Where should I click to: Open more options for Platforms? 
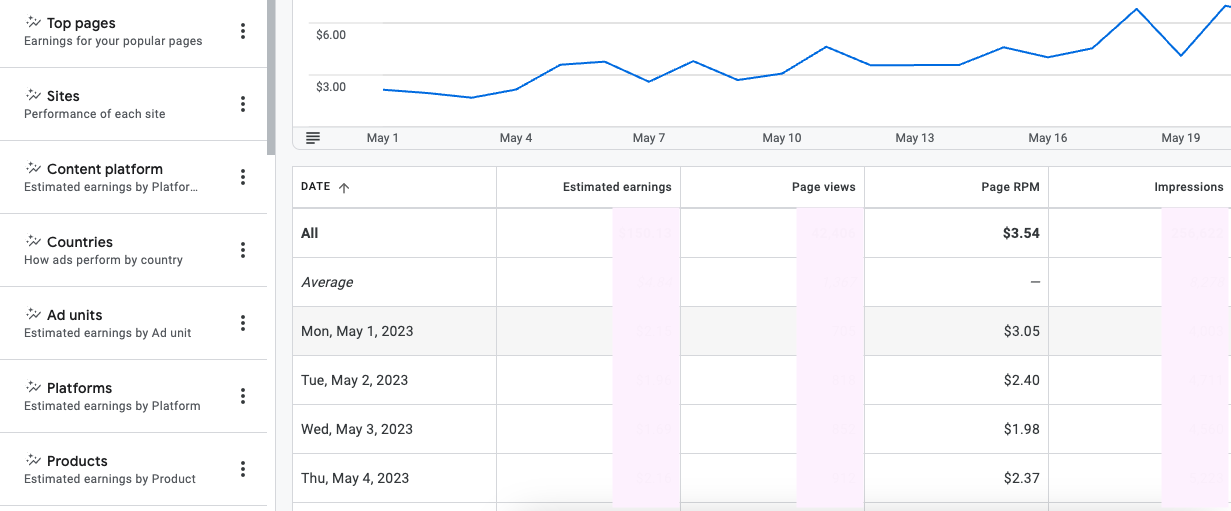[243, 396]
